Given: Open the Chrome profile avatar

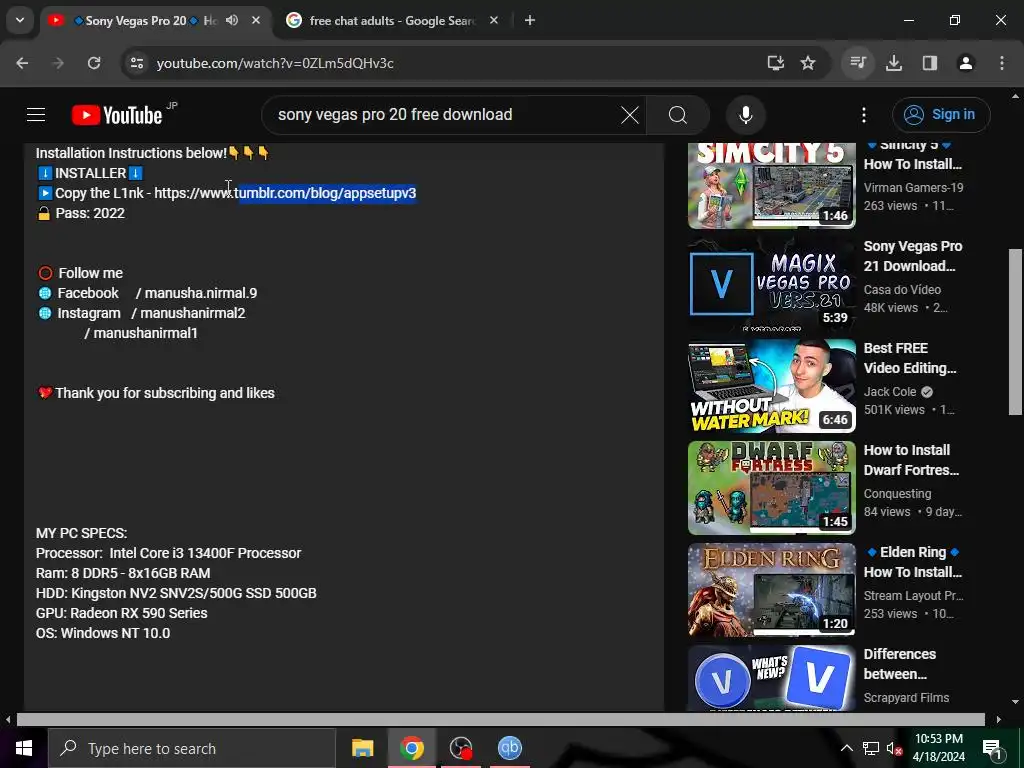Looking at the screenshot, I should pyautogui.click(x=966, y=63).
